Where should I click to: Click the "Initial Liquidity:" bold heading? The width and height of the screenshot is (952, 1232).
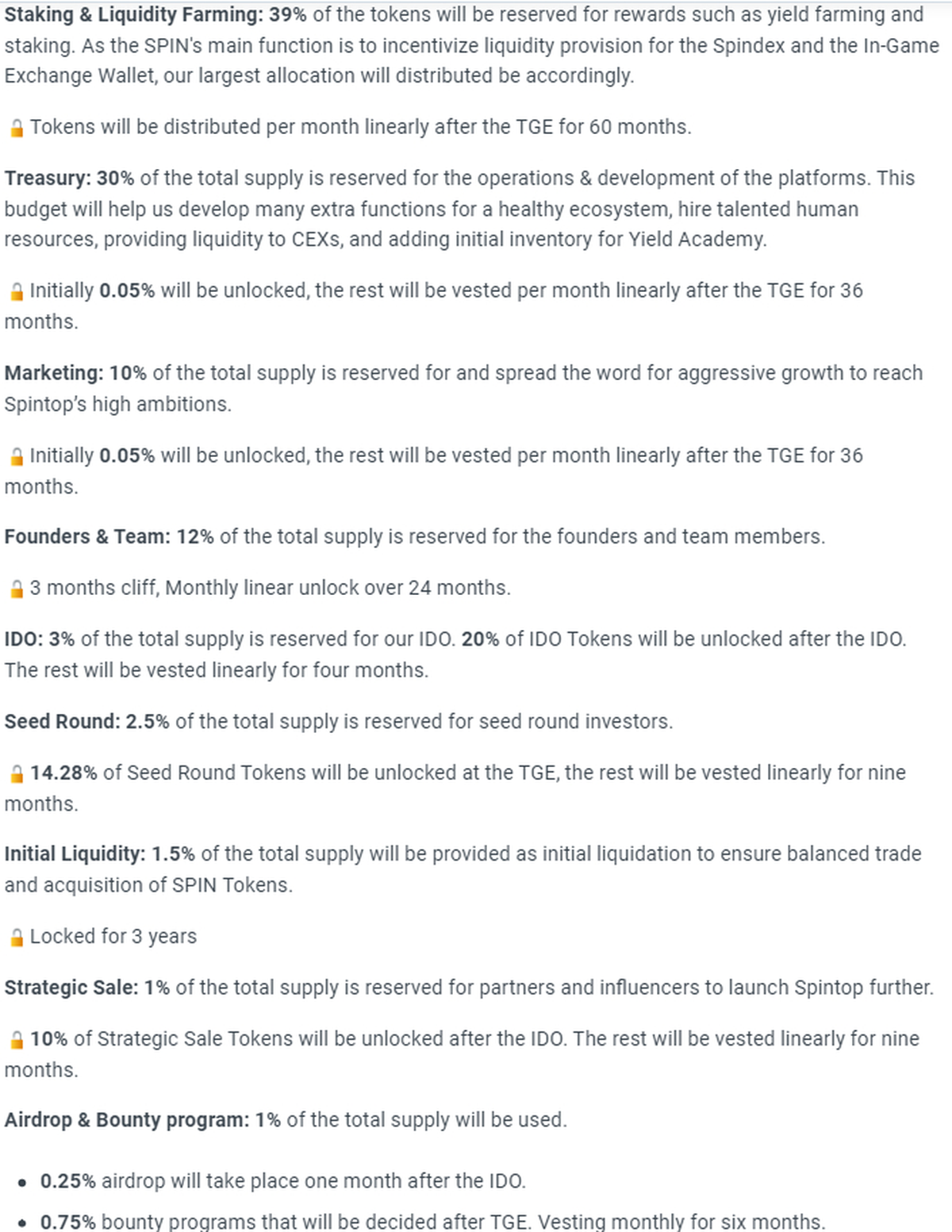point(75,854)
